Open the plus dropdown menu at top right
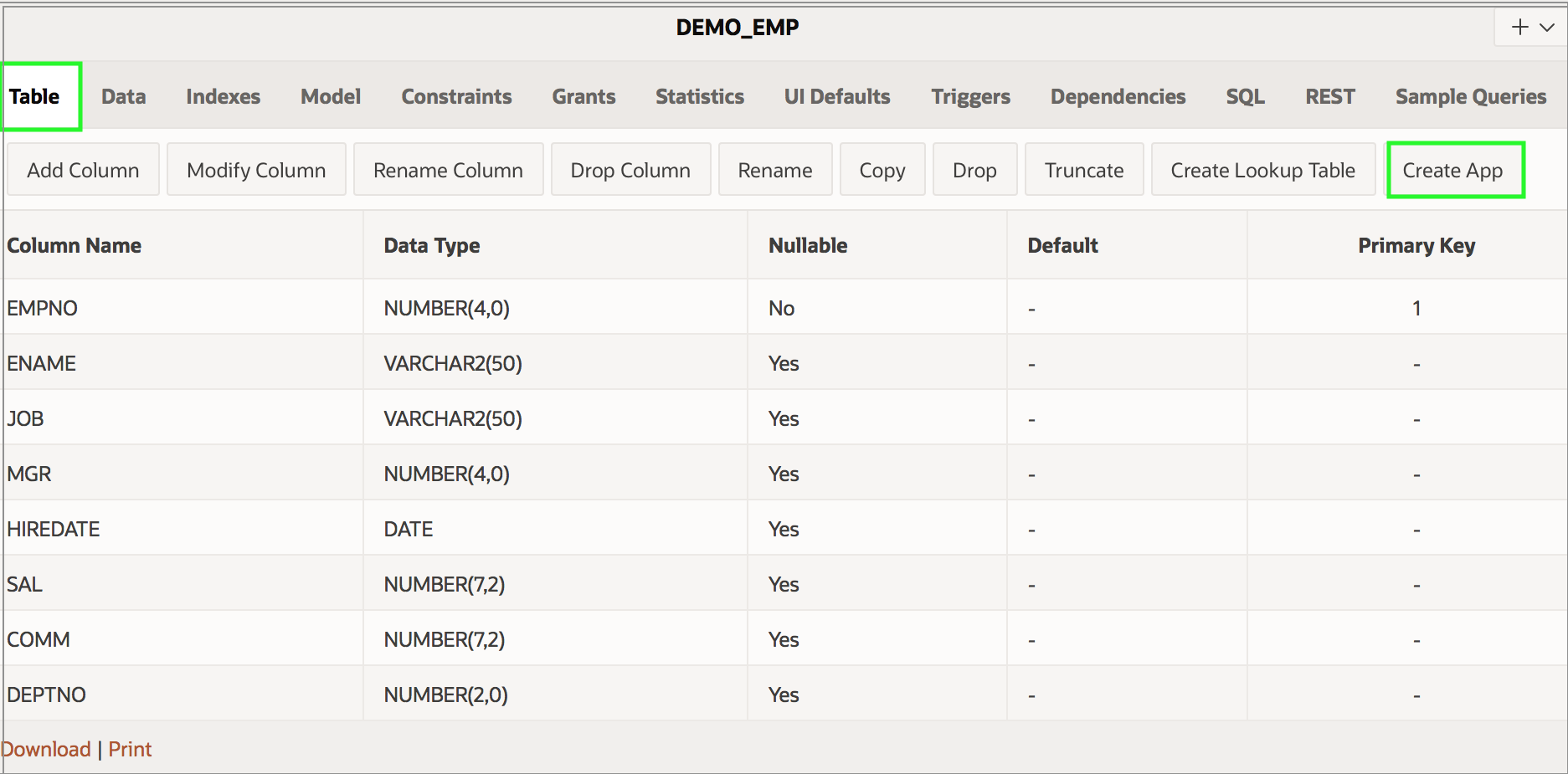 (x=1531, y=28)
